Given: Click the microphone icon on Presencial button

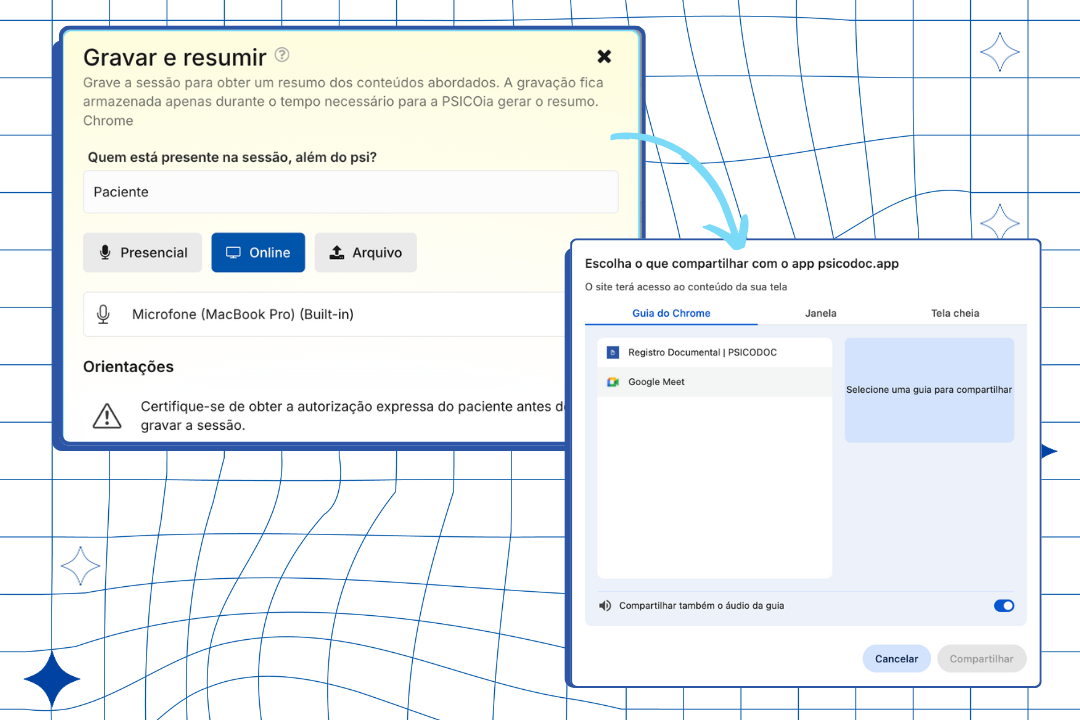Looking at the screenshot, I should click(105, 253).
